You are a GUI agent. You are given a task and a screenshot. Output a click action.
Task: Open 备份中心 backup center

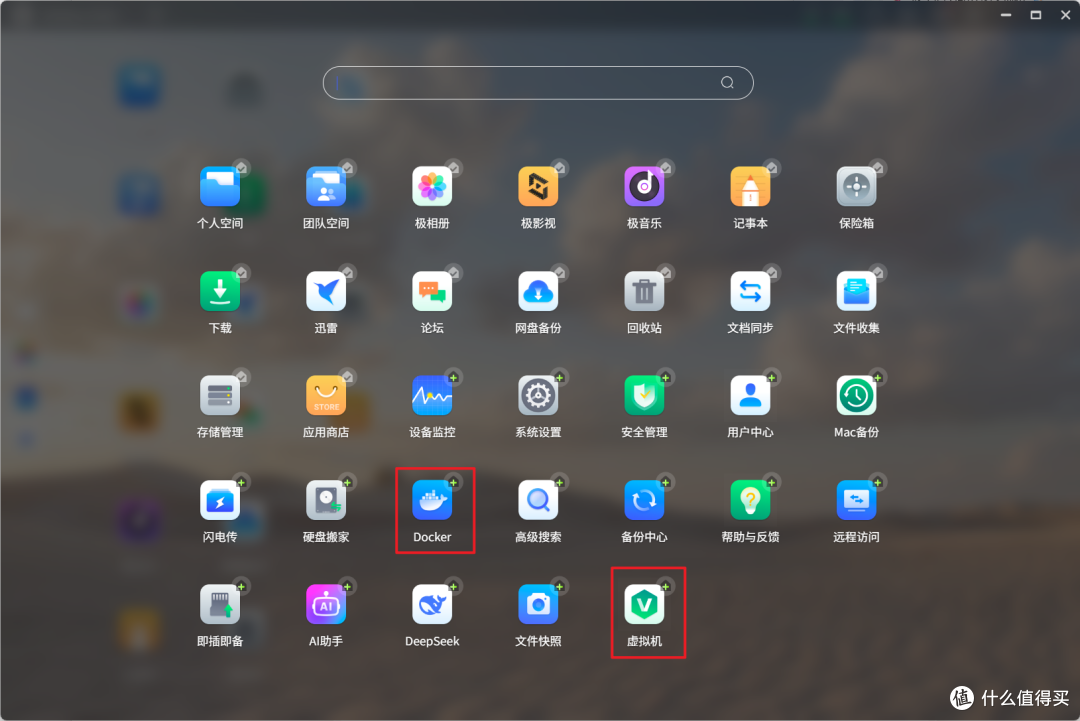(644, 501)
